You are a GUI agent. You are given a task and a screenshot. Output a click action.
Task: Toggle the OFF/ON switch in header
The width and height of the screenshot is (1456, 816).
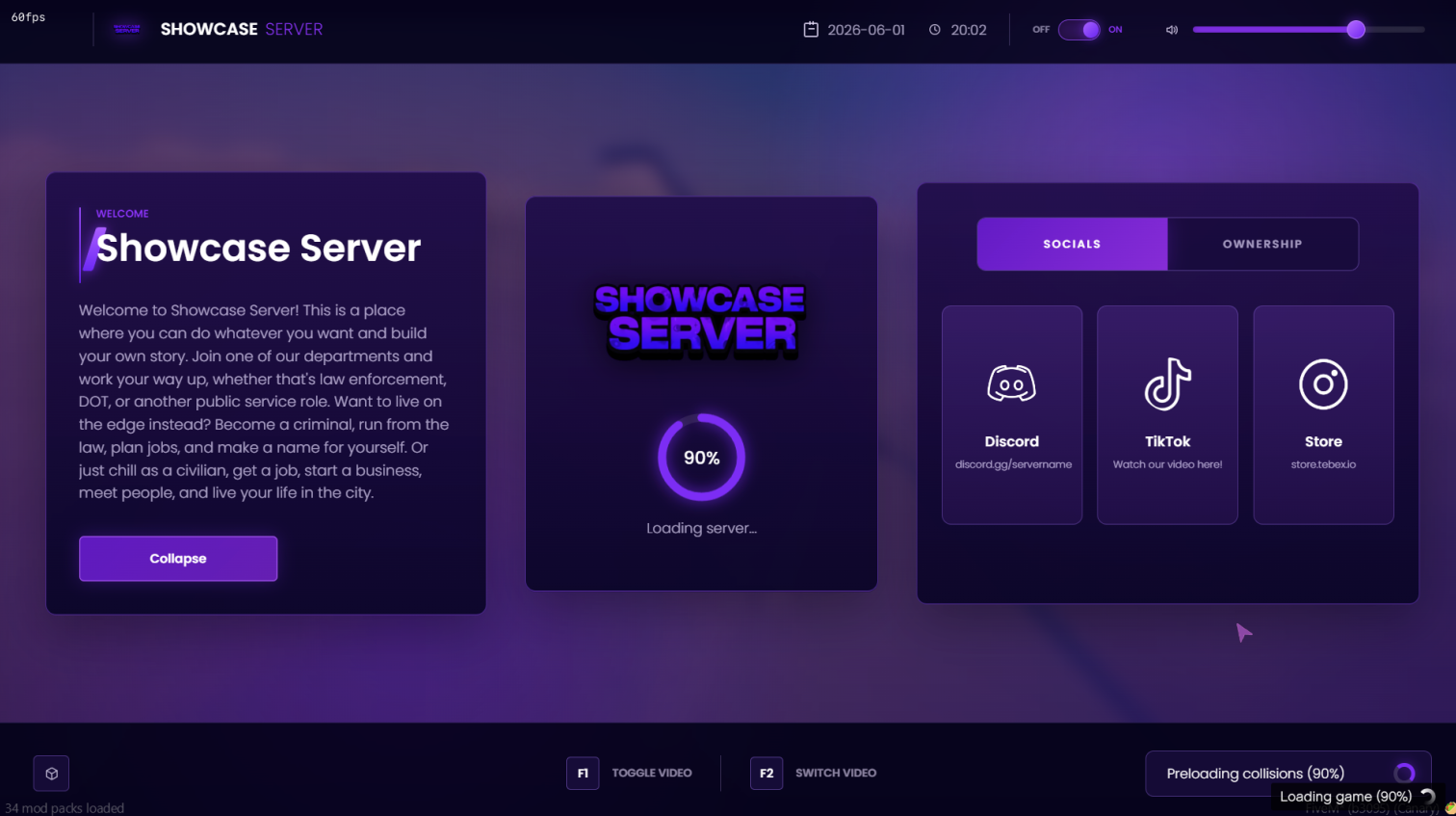1079,30
